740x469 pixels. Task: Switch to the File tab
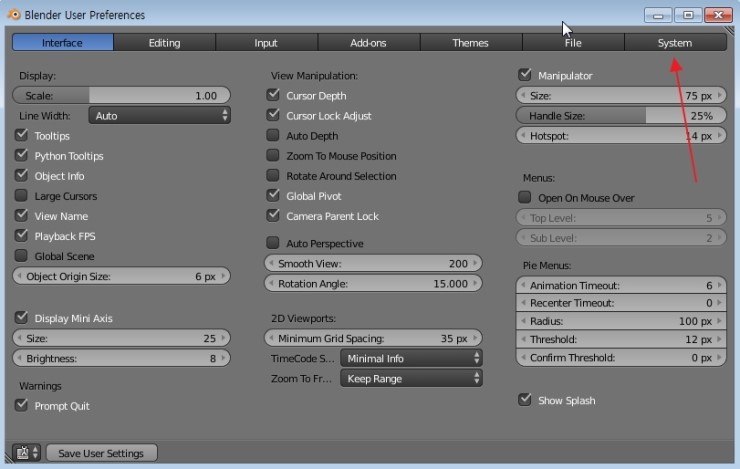573,42
